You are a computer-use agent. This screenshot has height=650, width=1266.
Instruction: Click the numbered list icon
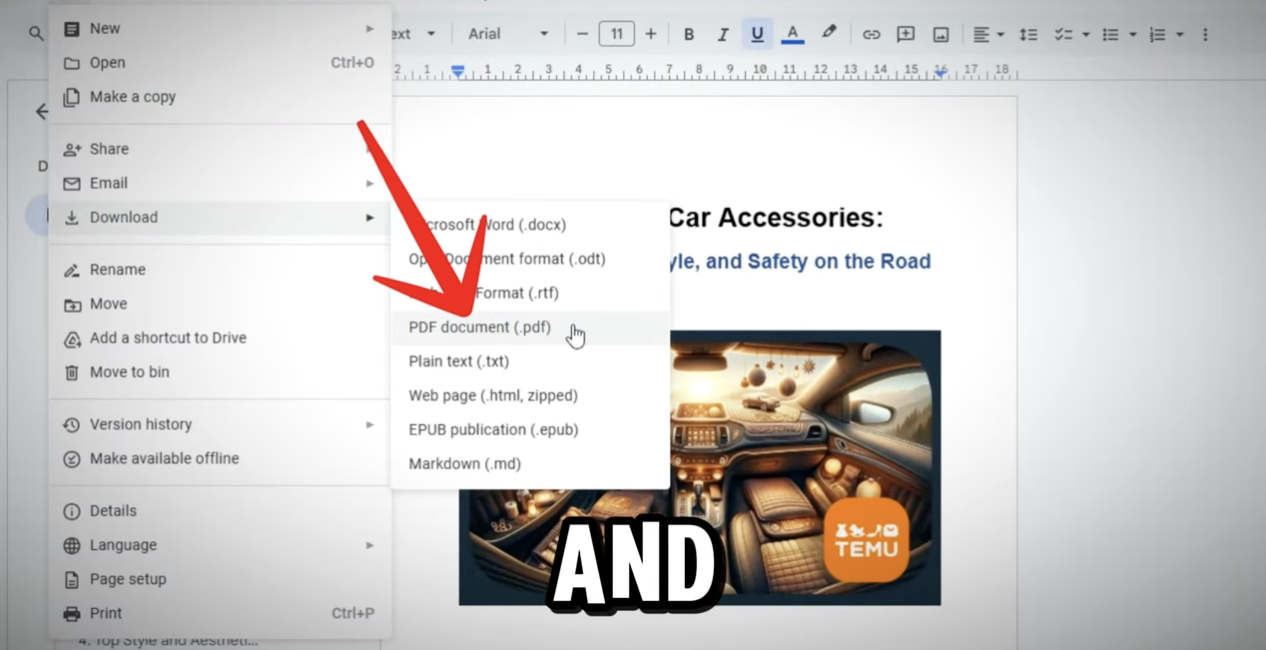coord(1157,34)
